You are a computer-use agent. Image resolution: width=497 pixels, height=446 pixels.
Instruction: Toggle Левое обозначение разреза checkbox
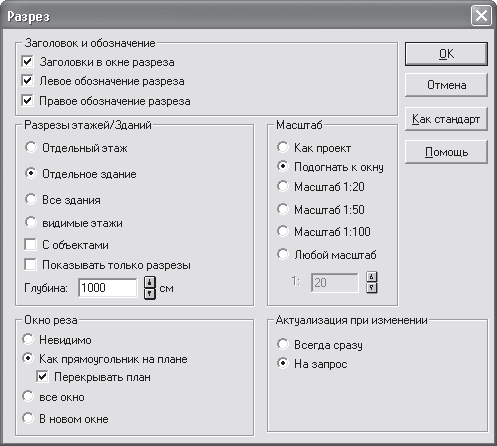coord(27,81)
